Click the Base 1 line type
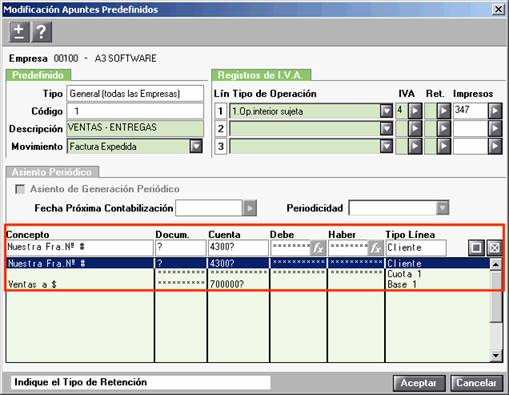The height and width of the screenshot is (395, 509). pos(402,284)
